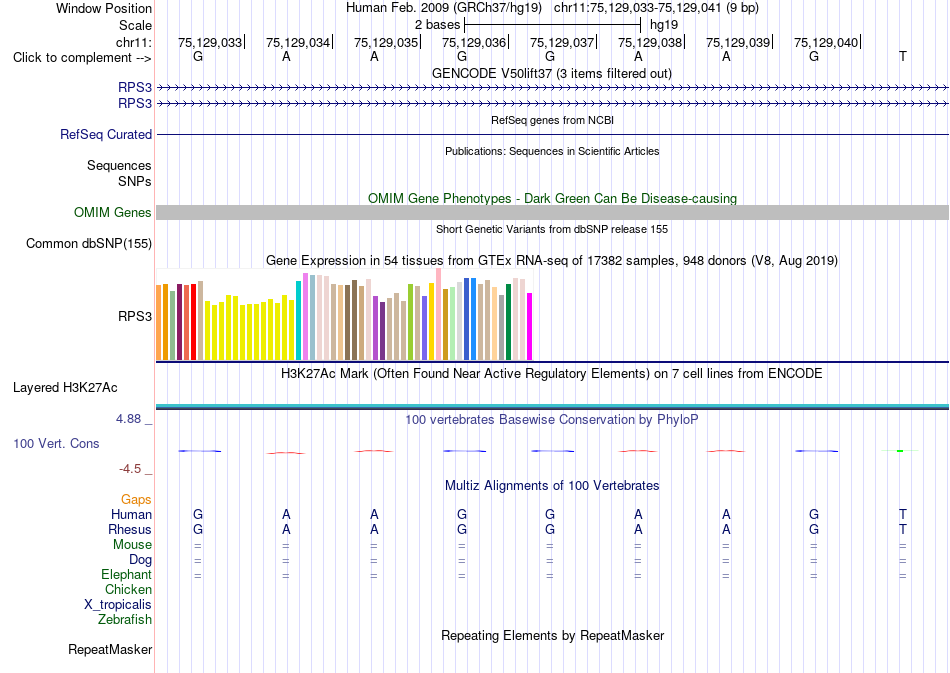The image size is (950, 673).
Task: Click the teal H3K27Ac signal line
Action: (x=552, y=406)
